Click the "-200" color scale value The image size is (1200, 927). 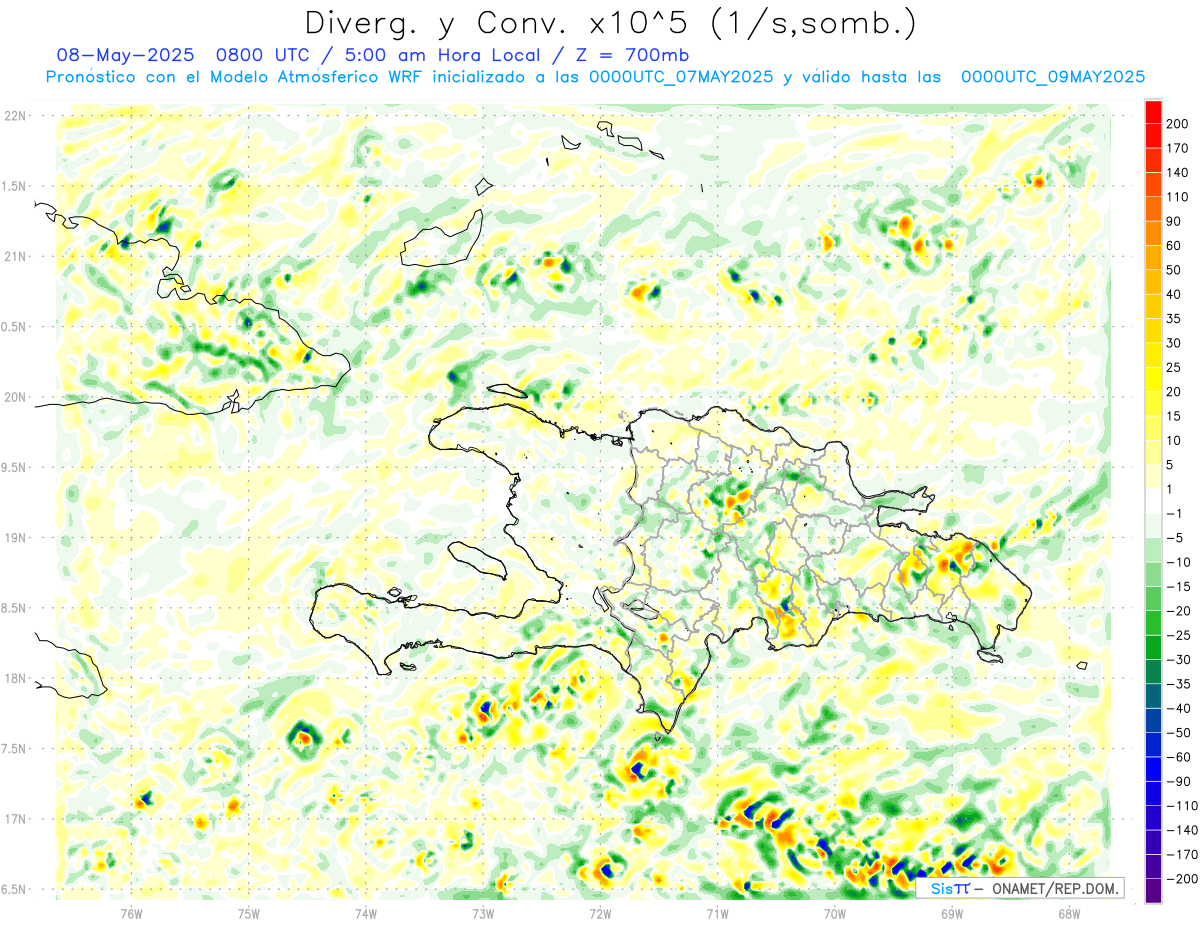click(x=1182, y=879)
